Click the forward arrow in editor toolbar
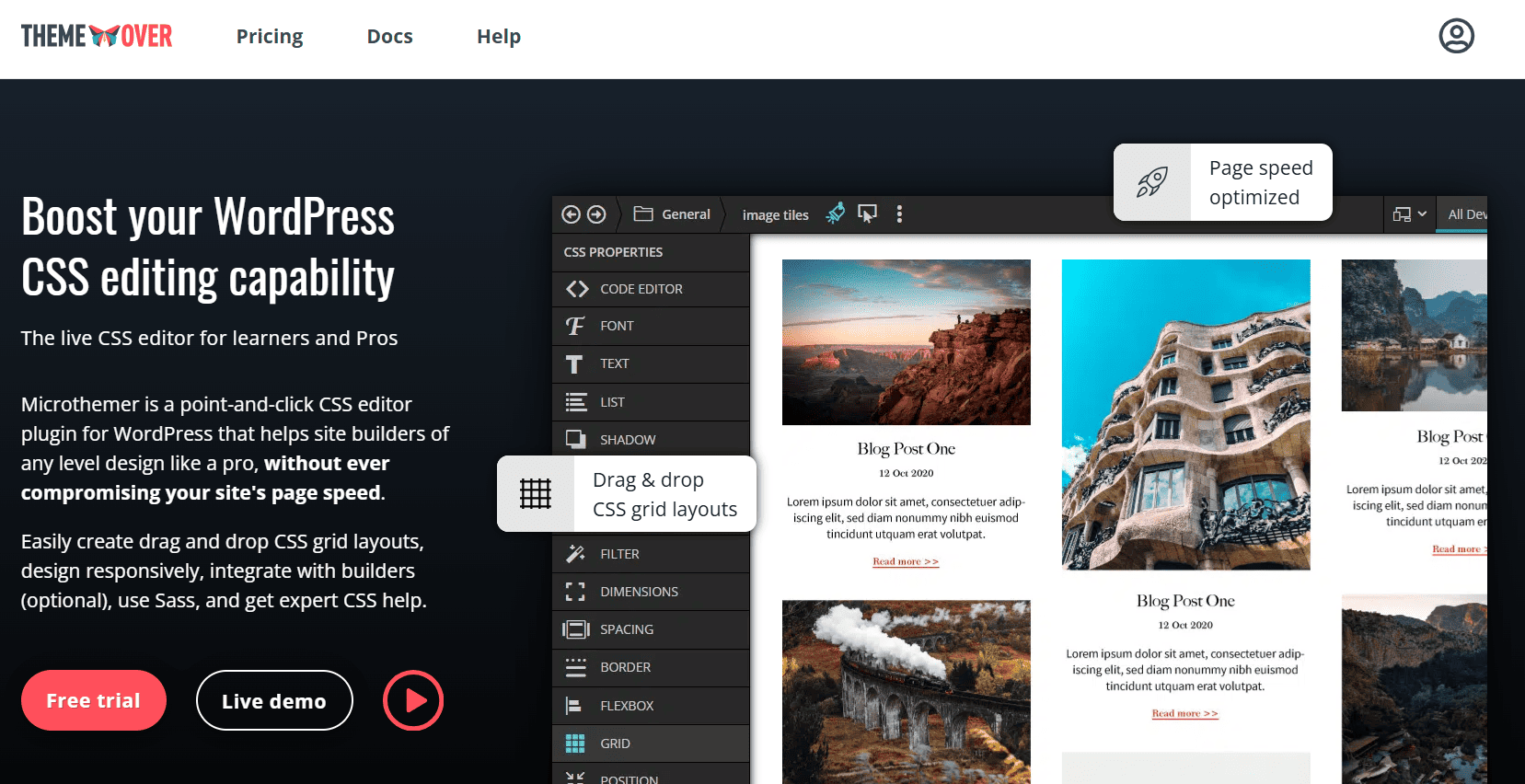The image size is (1525, 784). pos(596,214)
